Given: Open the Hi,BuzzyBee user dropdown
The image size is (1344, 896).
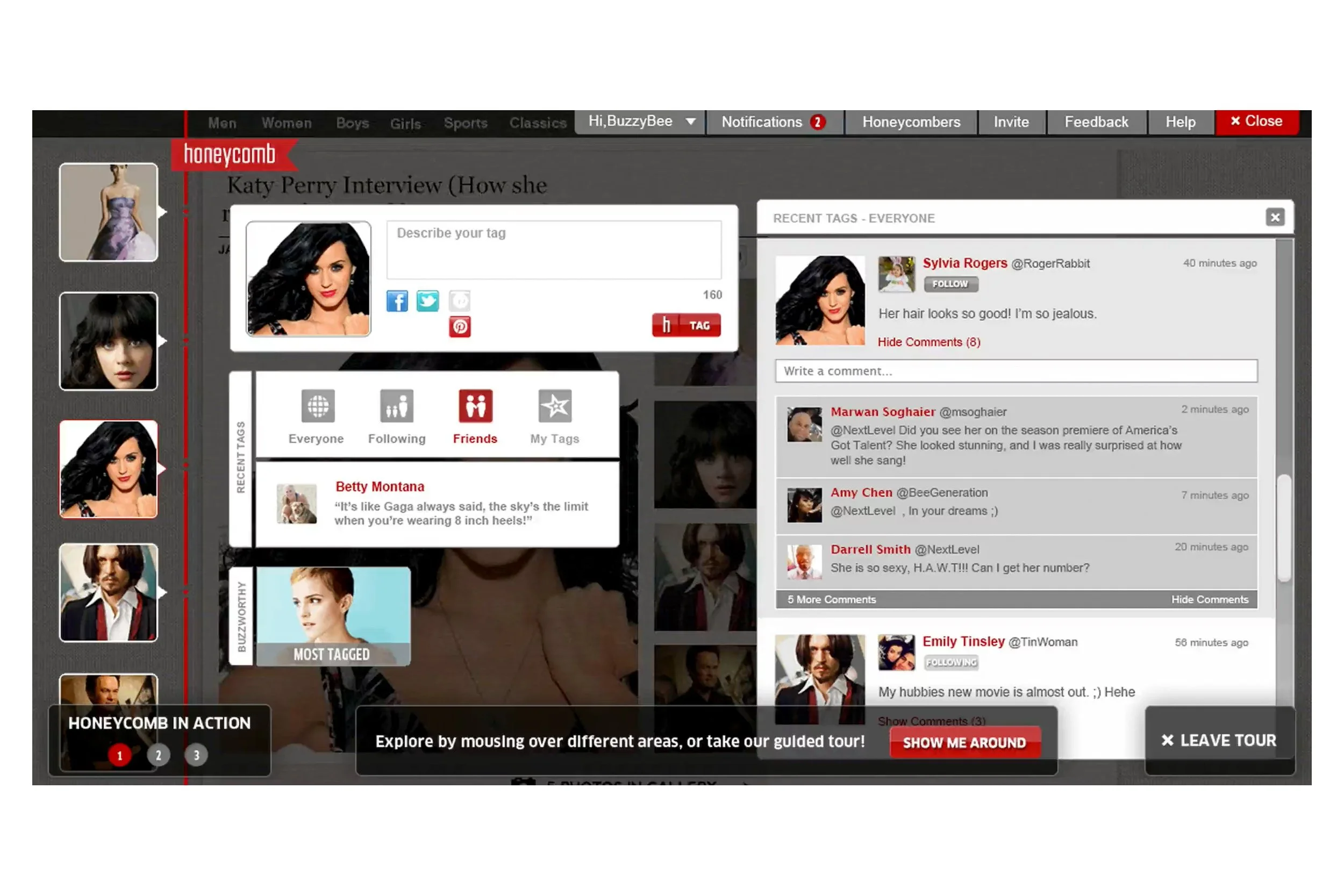Looking at the screenshot, I should pyautogui.click(x=640, y=121).
